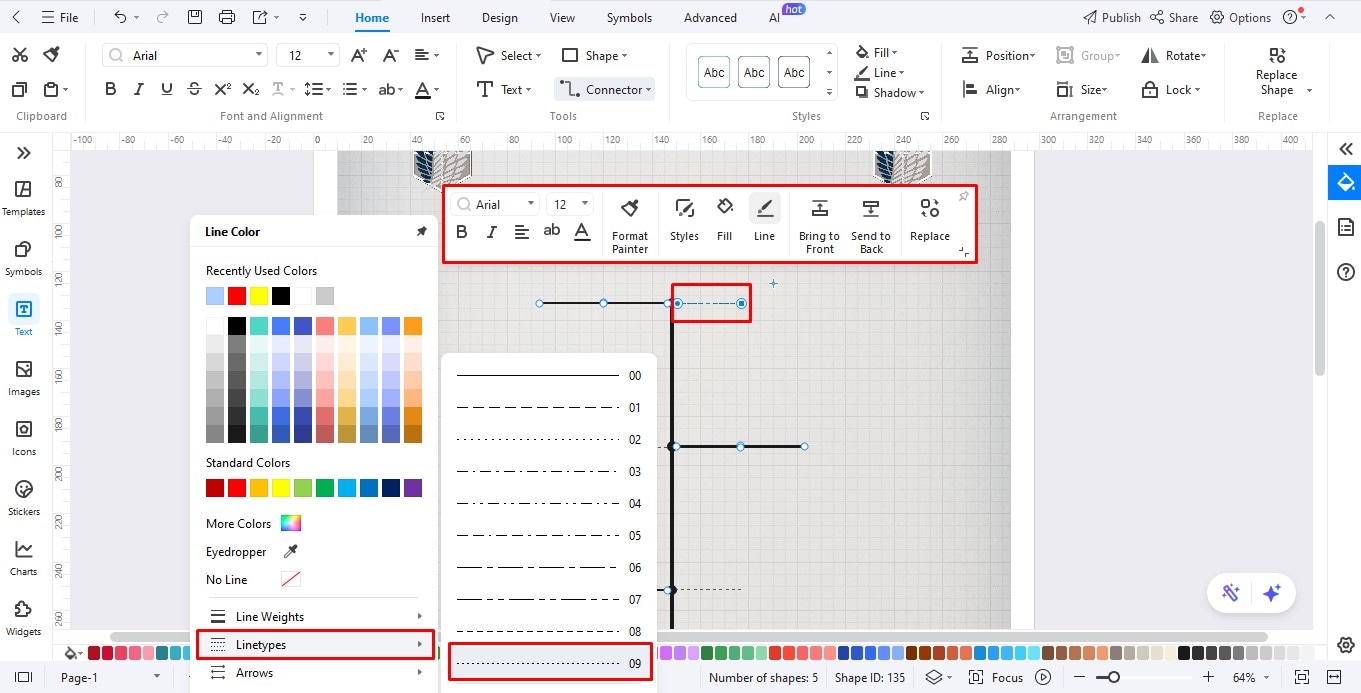Pin the Line Color panel
Screen dimensions: 1361x693
(x=421, y=231)
